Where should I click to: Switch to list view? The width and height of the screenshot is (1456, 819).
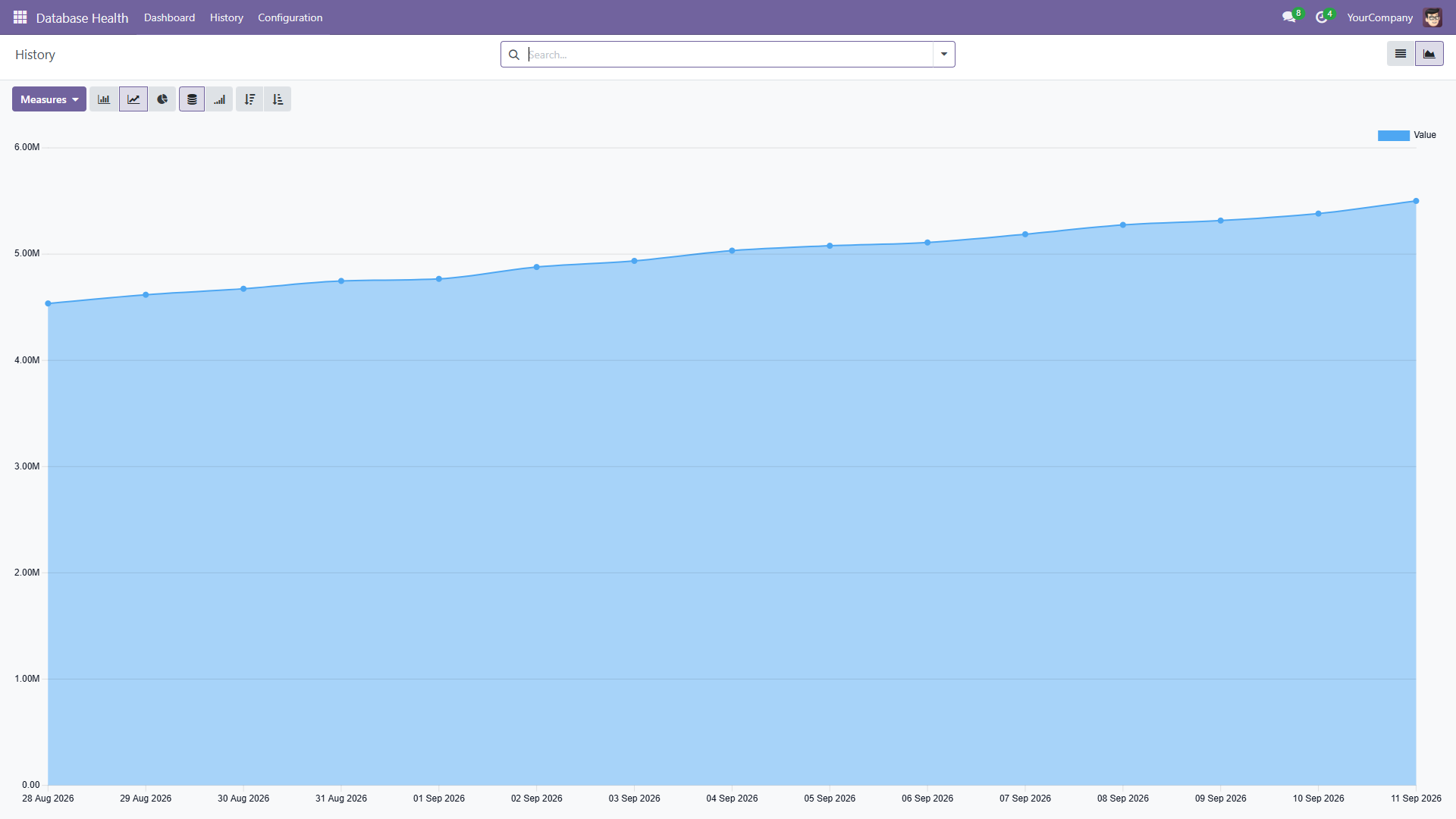(x=1401, y=54)
